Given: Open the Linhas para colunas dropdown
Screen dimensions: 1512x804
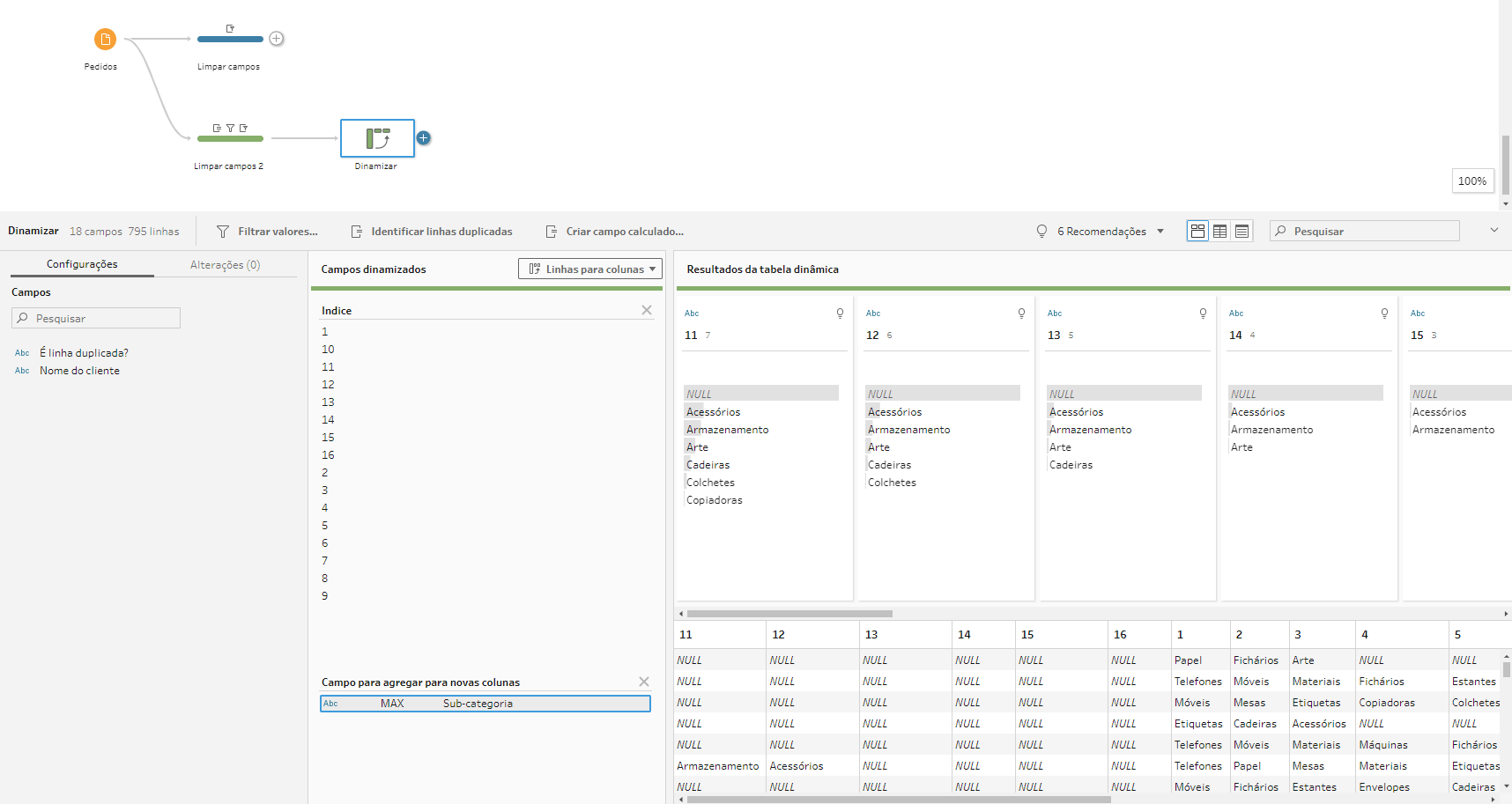Looking at the screenshot, I should pos(590,269).
